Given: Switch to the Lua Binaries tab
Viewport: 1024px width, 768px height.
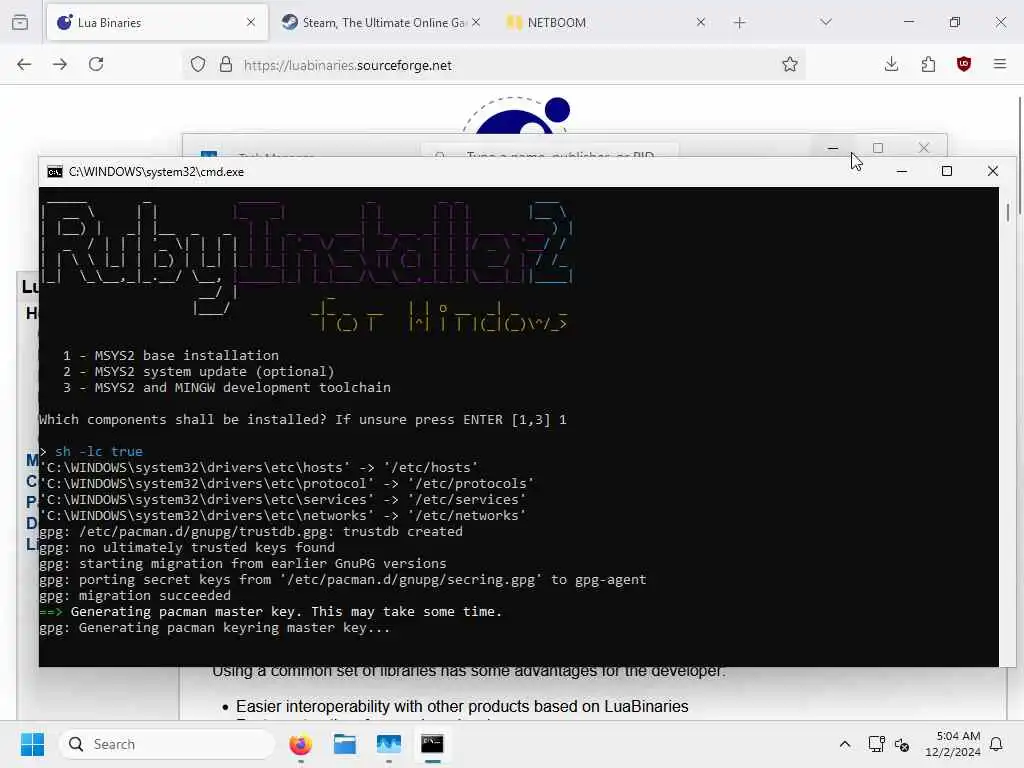Looking at the screenshot, I should (x=157, y=23).
